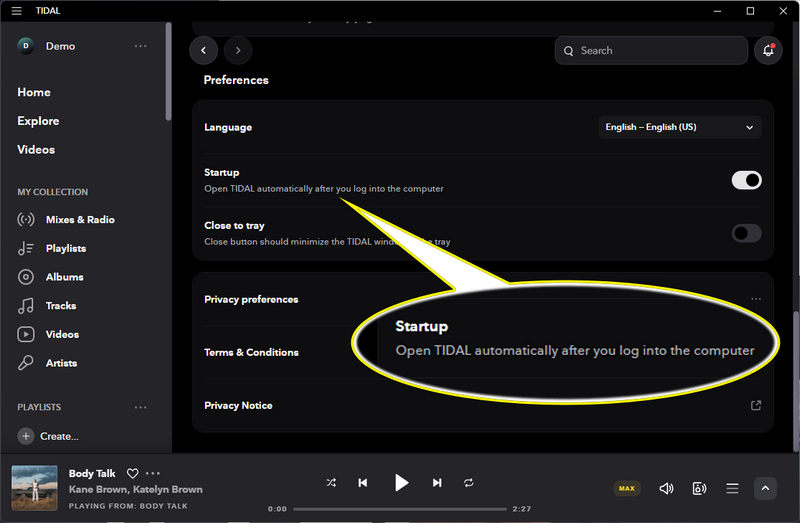Click the Mixes & Radio broadcast icon
This screenshot has width=800, height=523.
point(26,219)
